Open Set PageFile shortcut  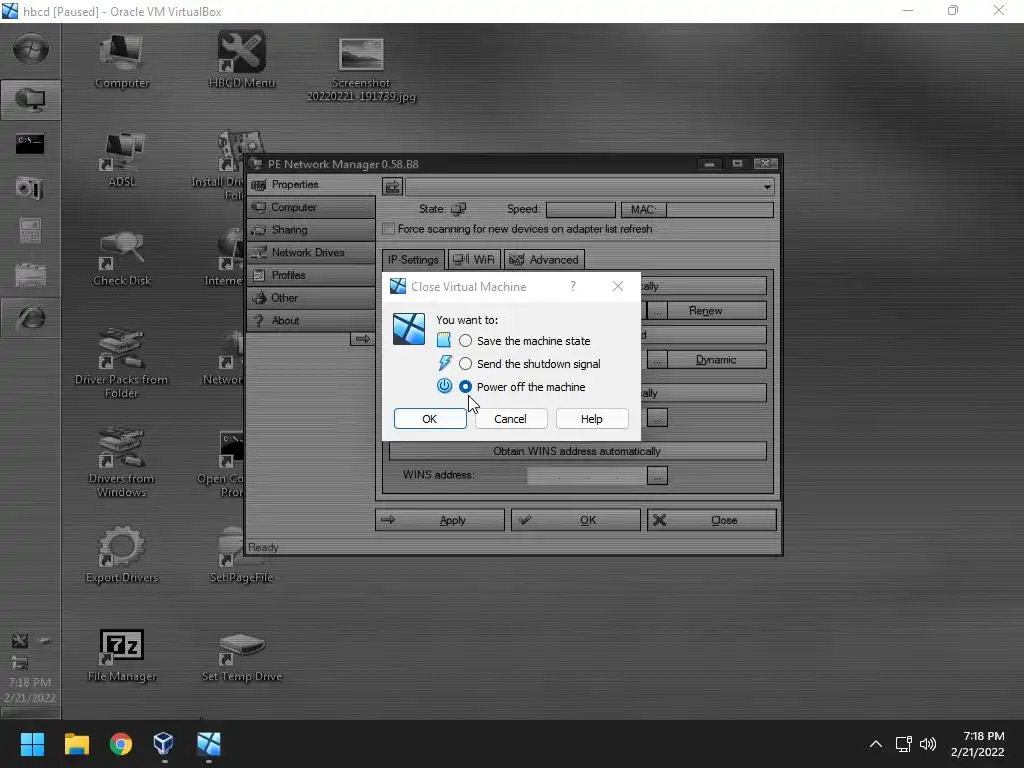coord(241,555)
